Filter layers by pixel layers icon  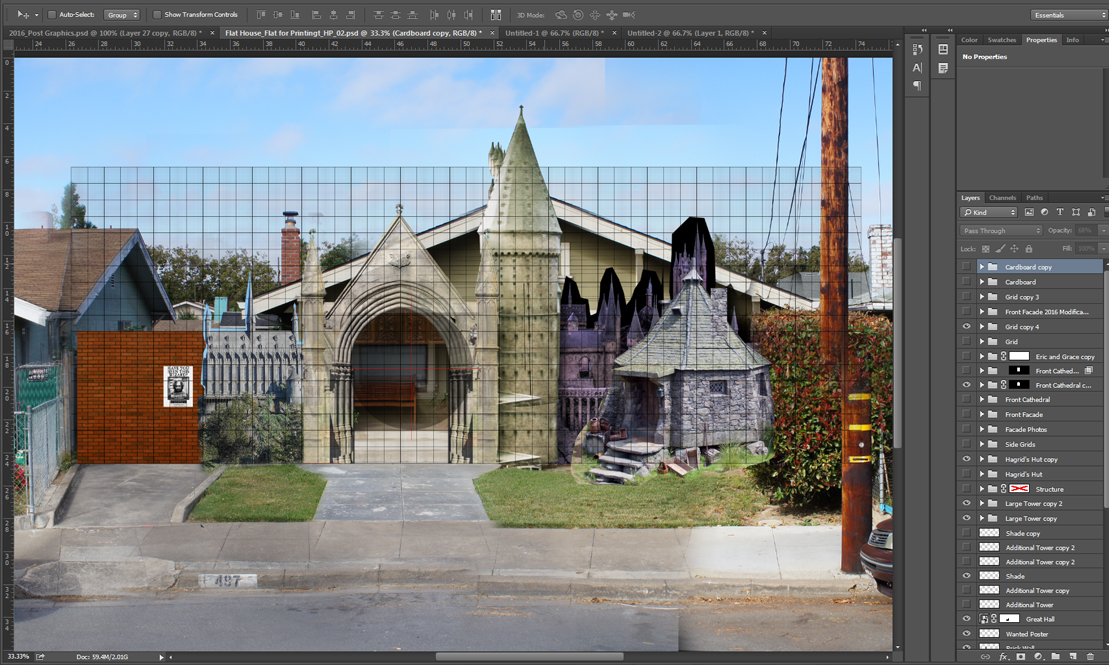(x=1029, y=212)
